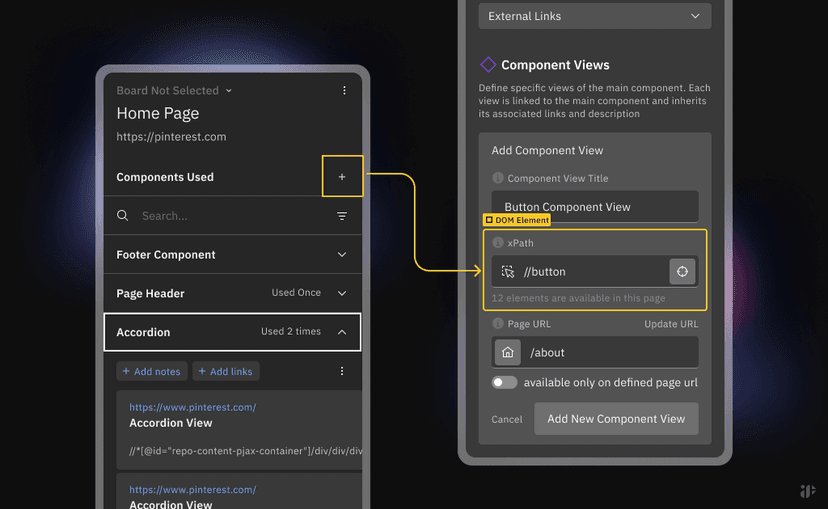
Task: Click the search magnifier icon
Action: pos(123,215)
